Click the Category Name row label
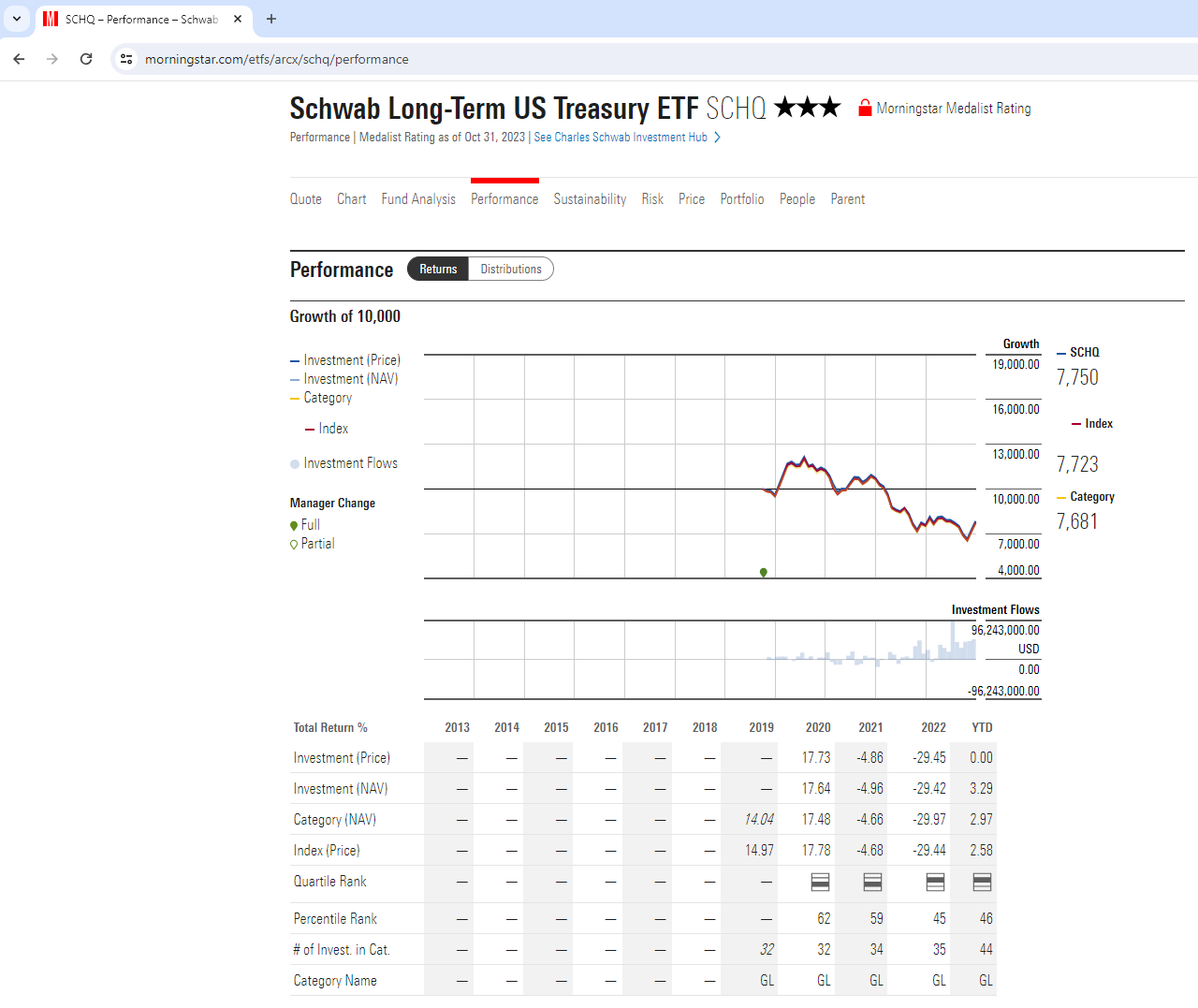Screen dimensions: 1198x1008 point(335,981)
